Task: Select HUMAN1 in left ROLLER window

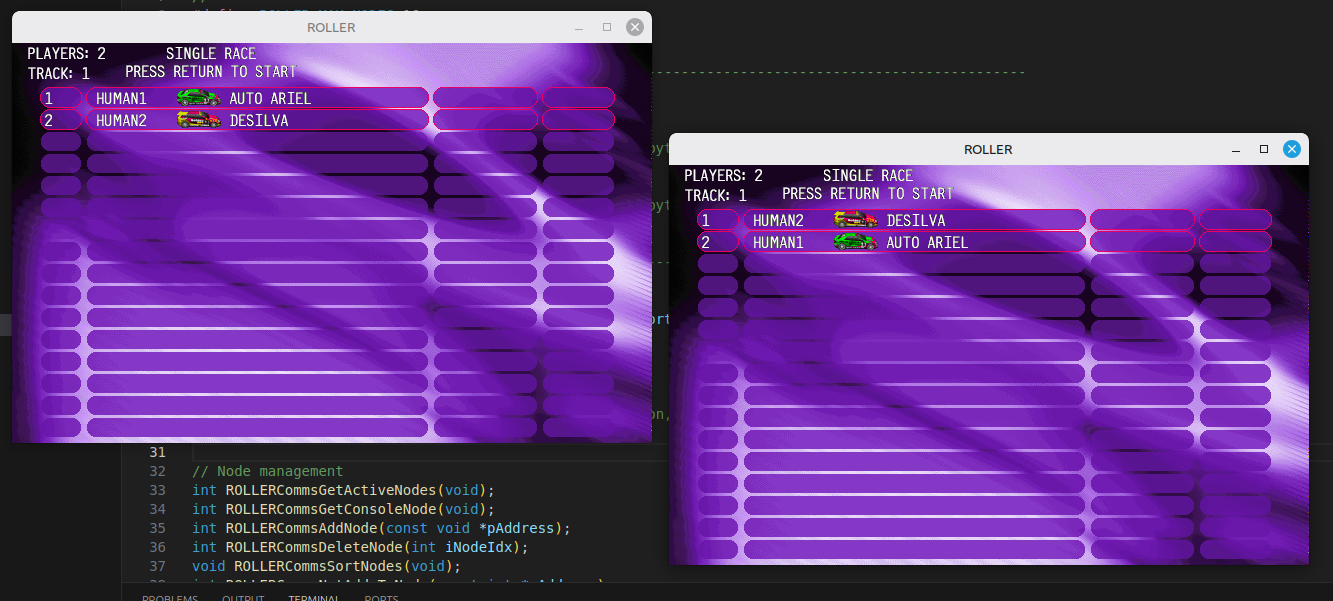Action: (x=121, y=99)
